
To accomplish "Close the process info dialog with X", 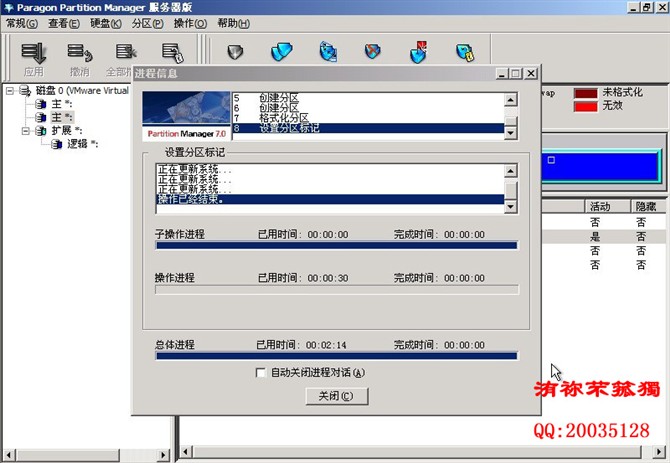I will click(x=530, y=73).
